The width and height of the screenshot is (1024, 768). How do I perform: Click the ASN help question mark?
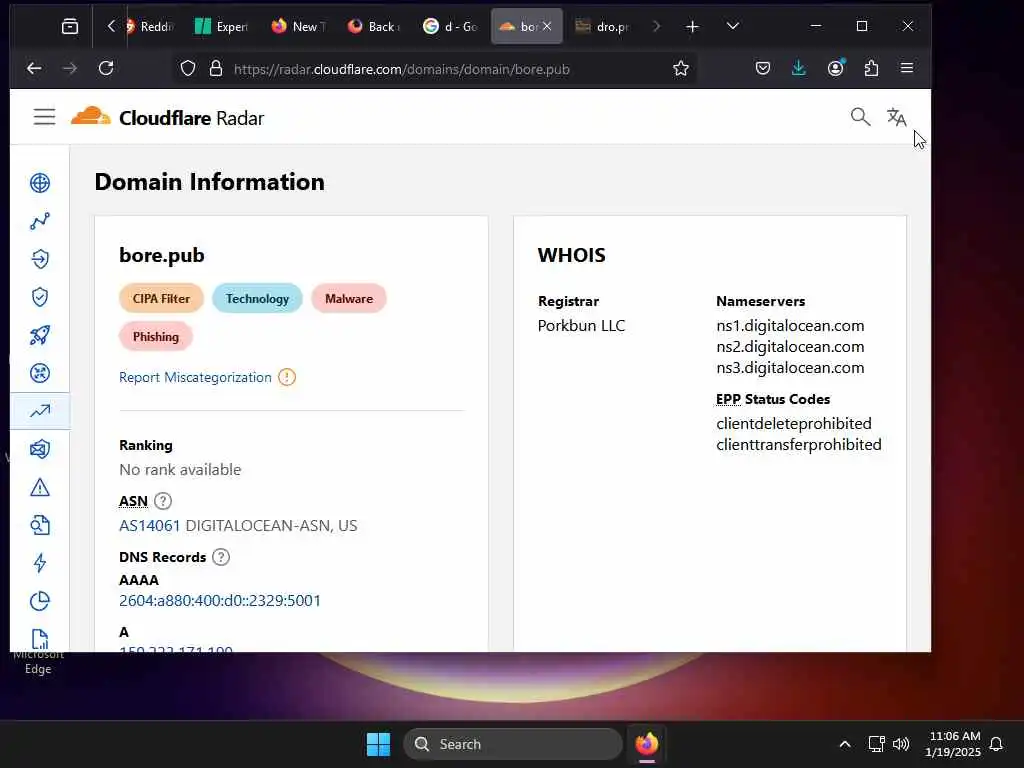163,501
